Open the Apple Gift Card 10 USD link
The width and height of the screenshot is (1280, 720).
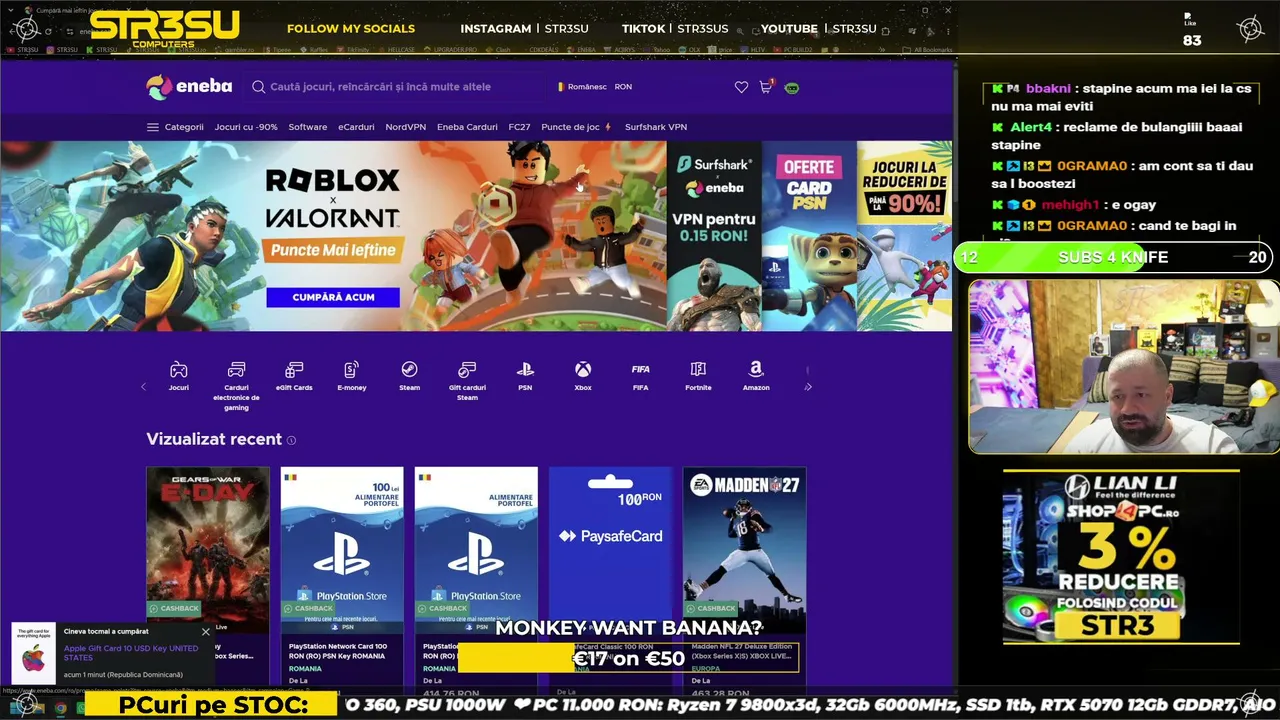point(131,653)
